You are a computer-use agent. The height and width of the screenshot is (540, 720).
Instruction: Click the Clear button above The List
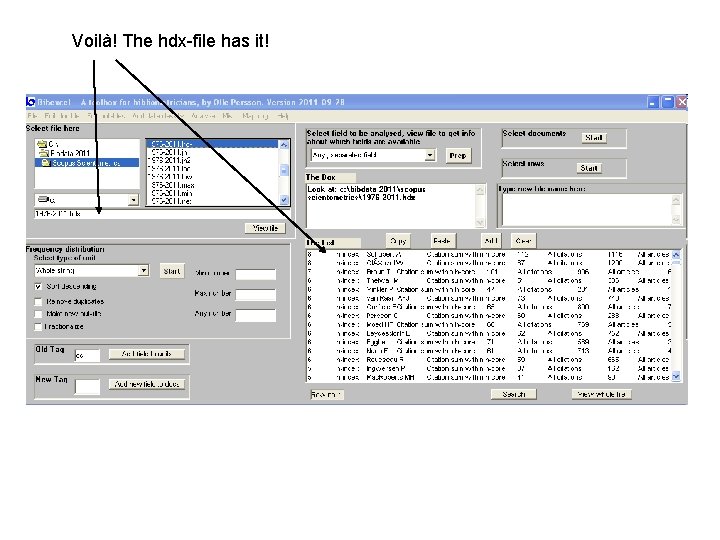[x=523, y=241]
